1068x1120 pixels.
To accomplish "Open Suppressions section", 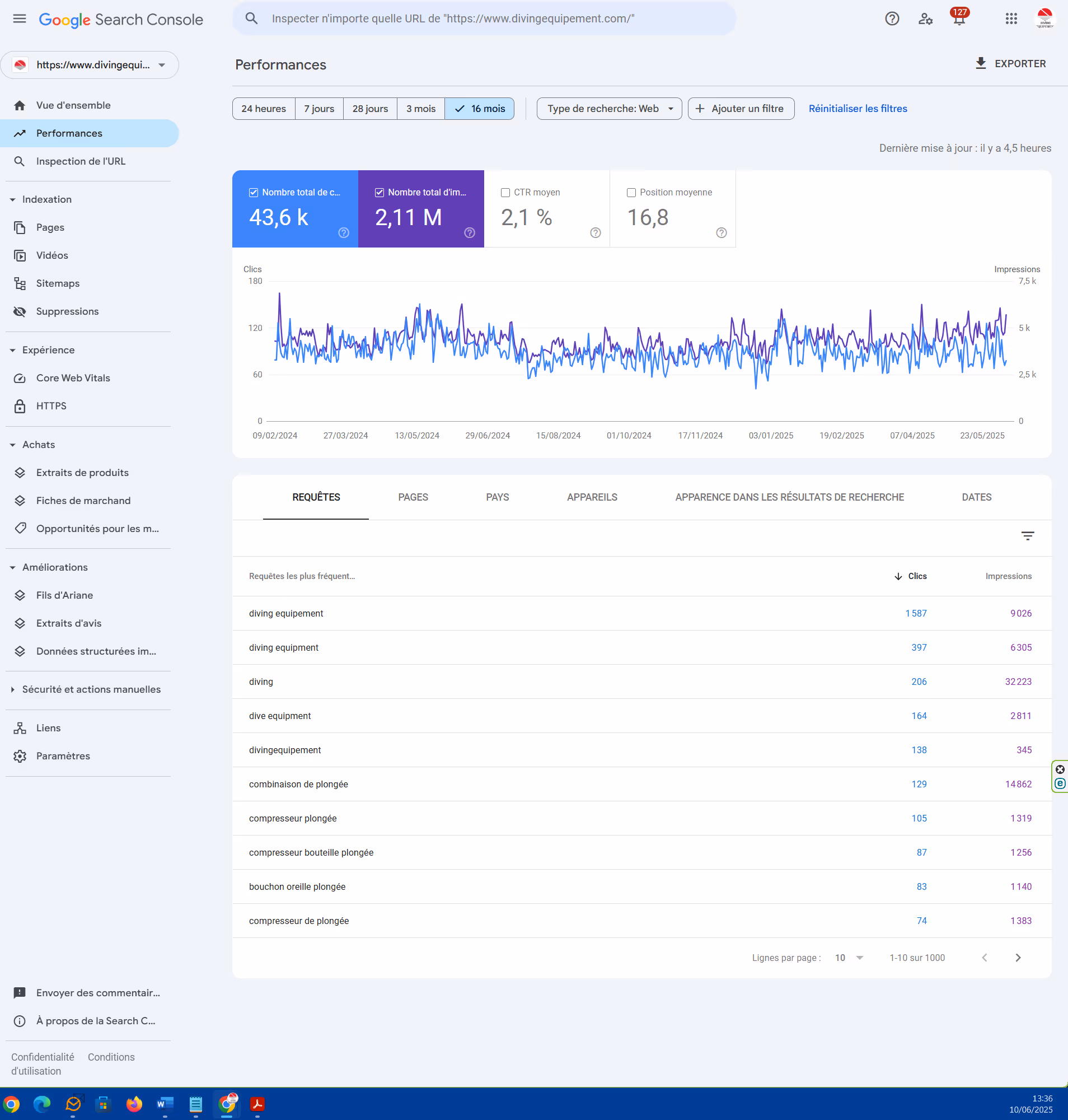I will tap(90, 311).
